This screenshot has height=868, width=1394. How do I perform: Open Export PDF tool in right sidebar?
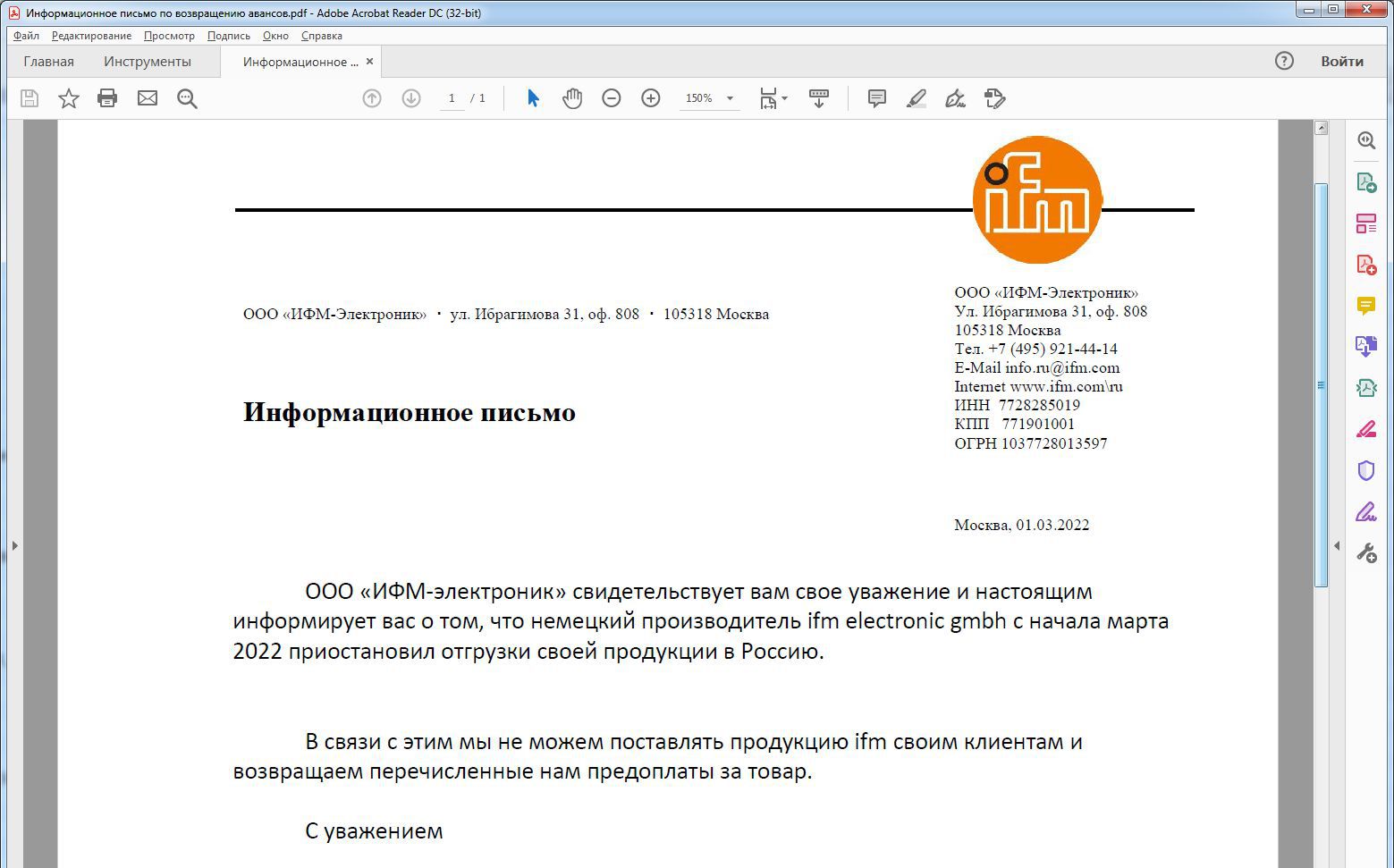coord(1366,182)
